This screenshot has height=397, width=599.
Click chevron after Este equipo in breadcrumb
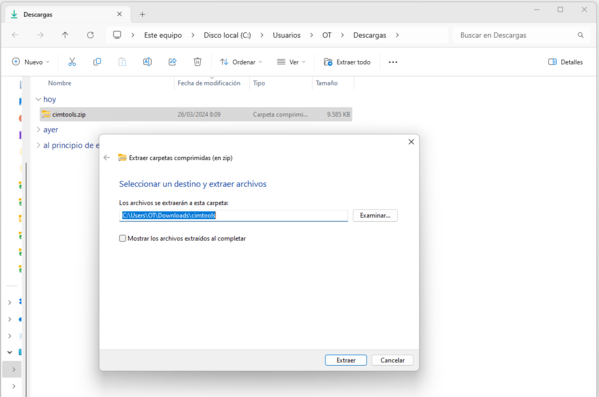[193, 35]
